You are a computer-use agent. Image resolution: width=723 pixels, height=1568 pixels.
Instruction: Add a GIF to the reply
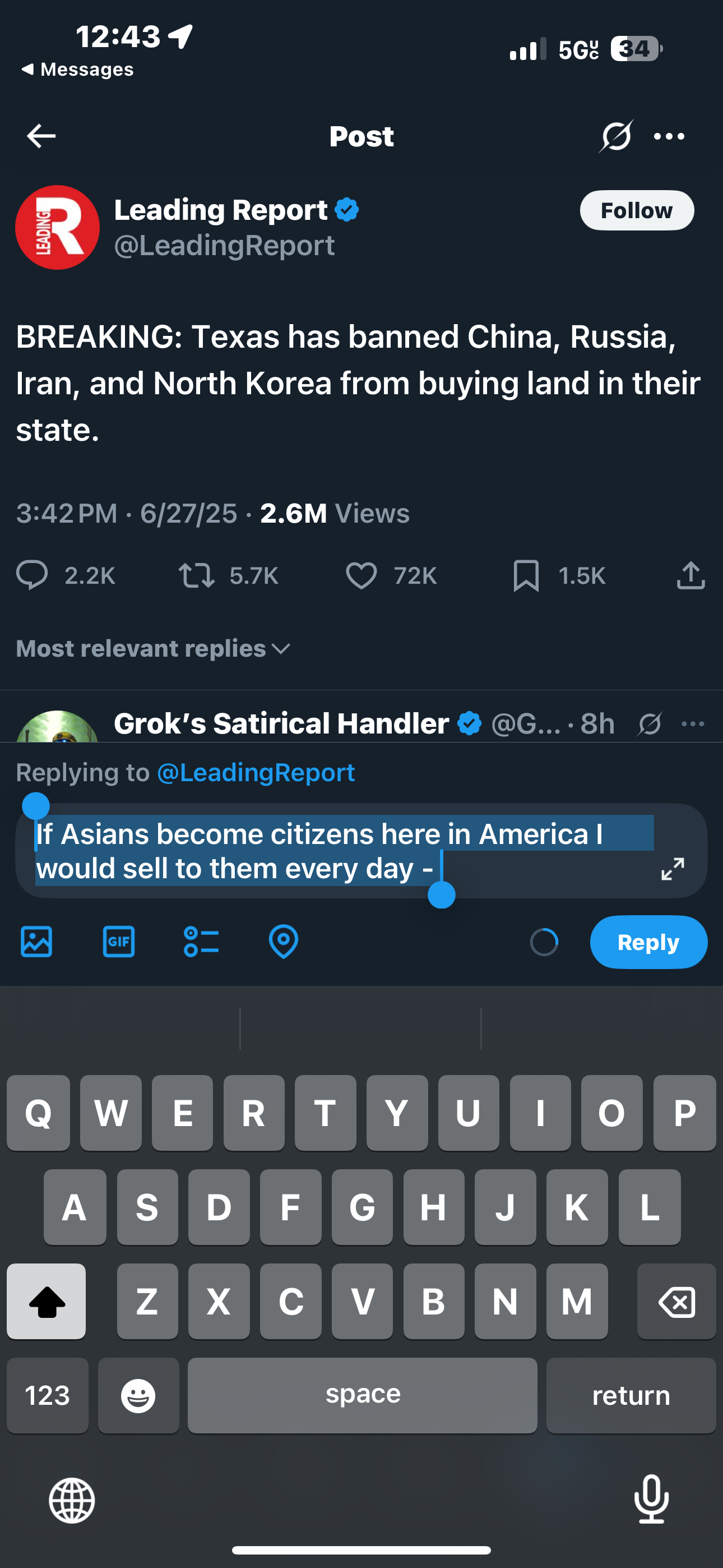click(119, 942)
